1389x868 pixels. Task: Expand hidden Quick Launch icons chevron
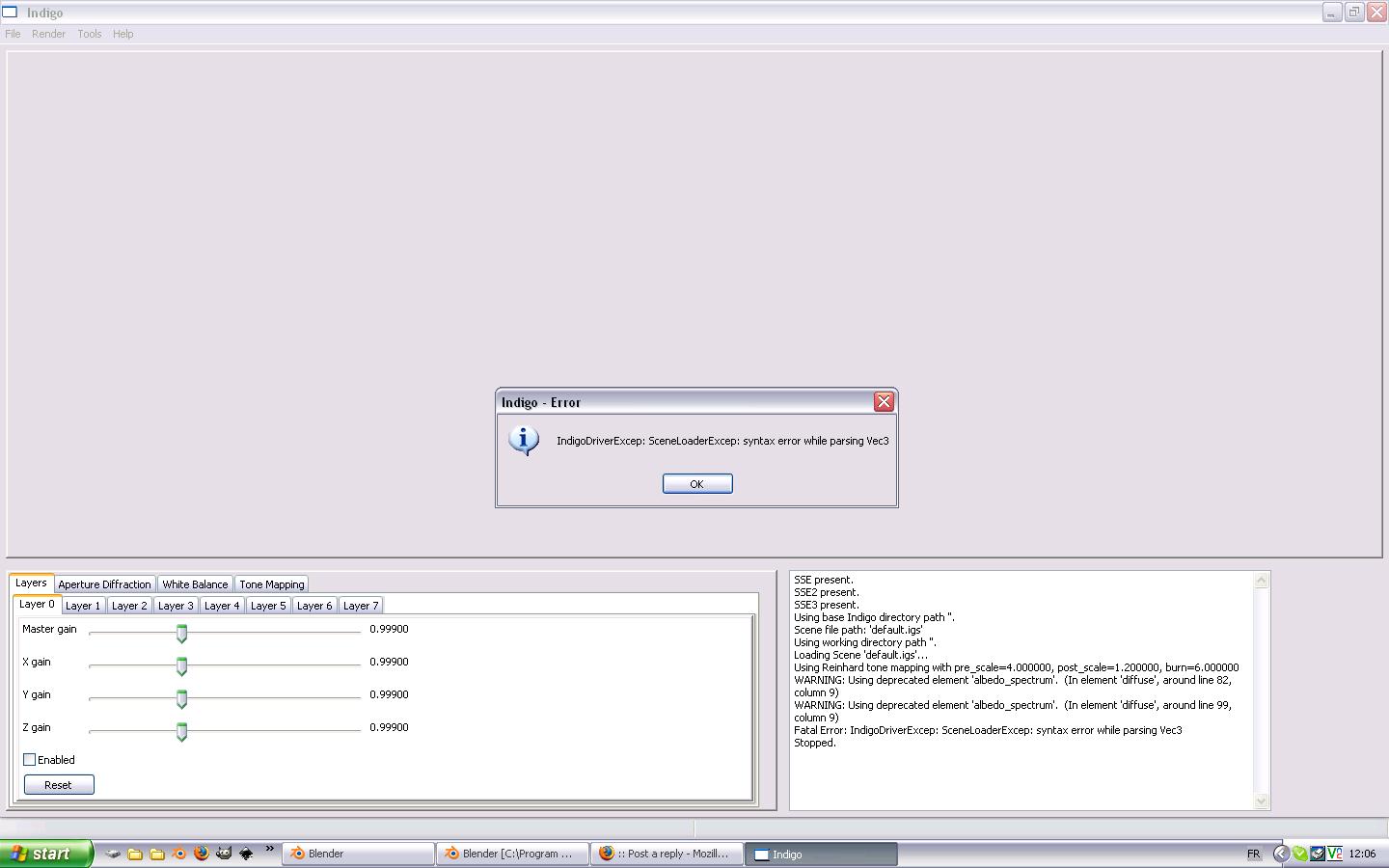point(270,850)
